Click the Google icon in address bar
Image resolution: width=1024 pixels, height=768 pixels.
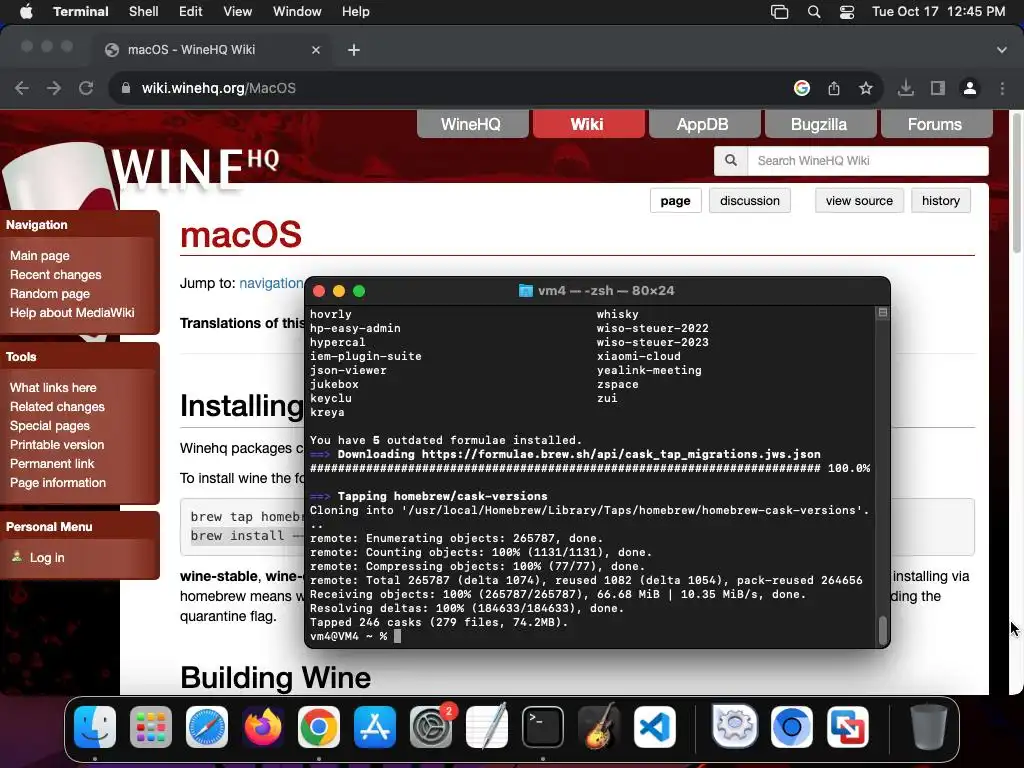tap(802, 88)
